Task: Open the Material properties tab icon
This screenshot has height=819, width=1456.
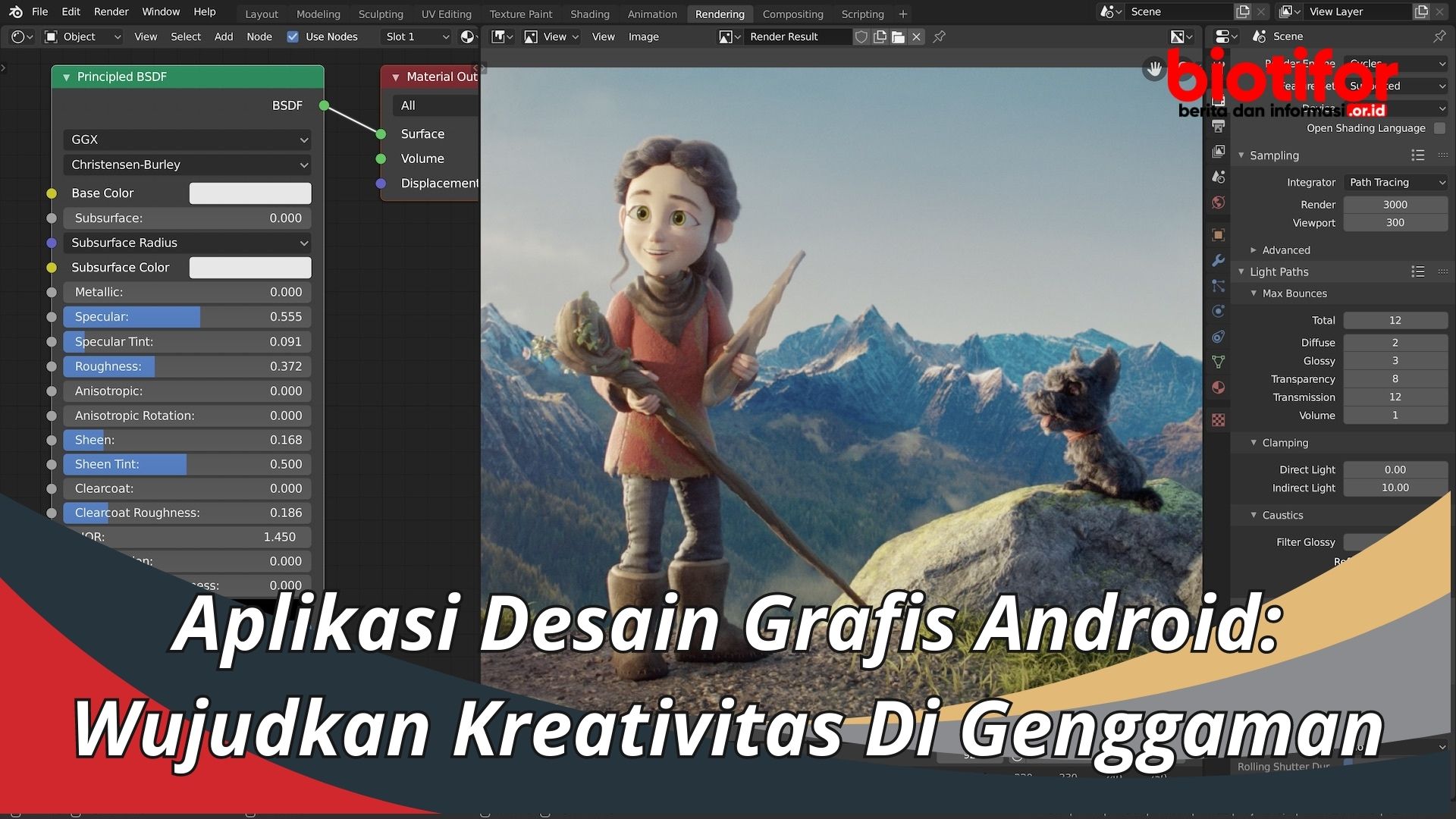Action: [1219, 388]
